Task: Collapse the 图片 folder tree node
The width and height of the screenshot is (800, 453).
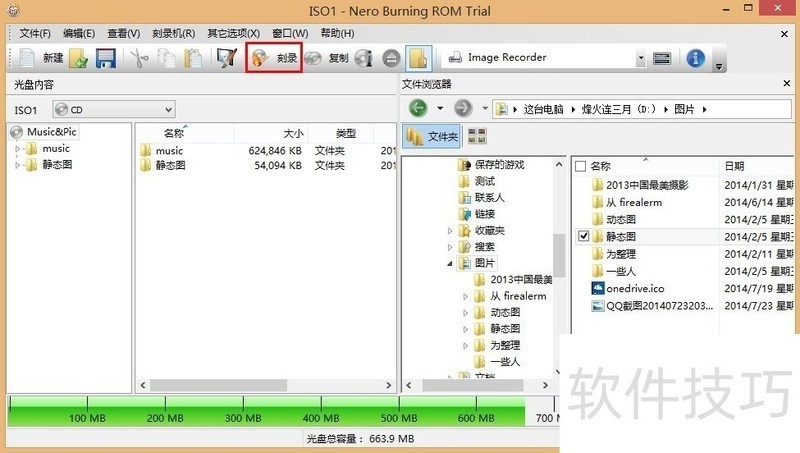Action: [449, 264]
